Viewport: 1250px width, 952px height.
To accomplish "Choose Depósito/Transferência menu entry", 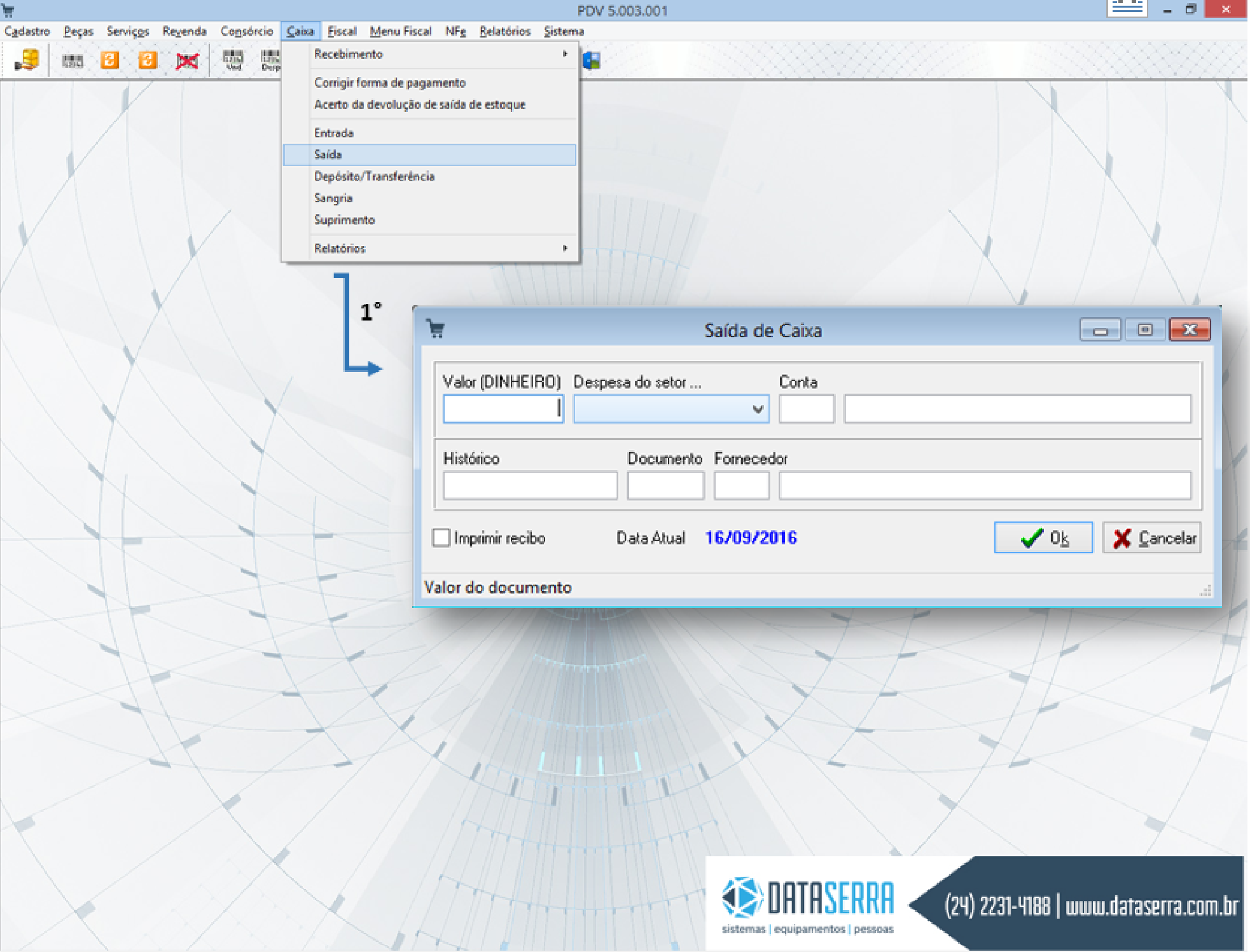I will 374,176.
